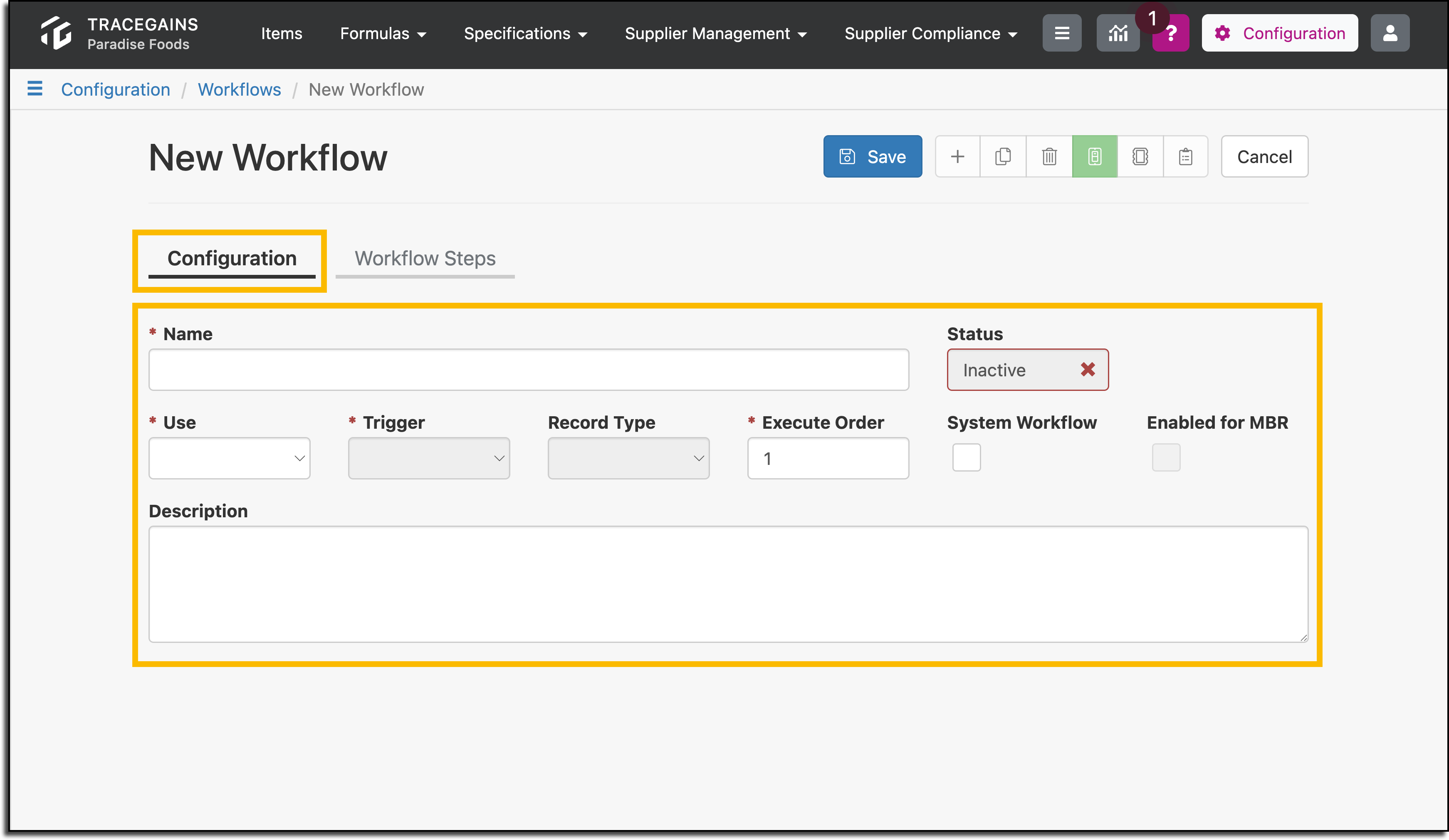The width and height of the screenshot is (1449, 840).
Task: Open the user profile icon
Action: pyautogui.click(x=1390, y=33)
